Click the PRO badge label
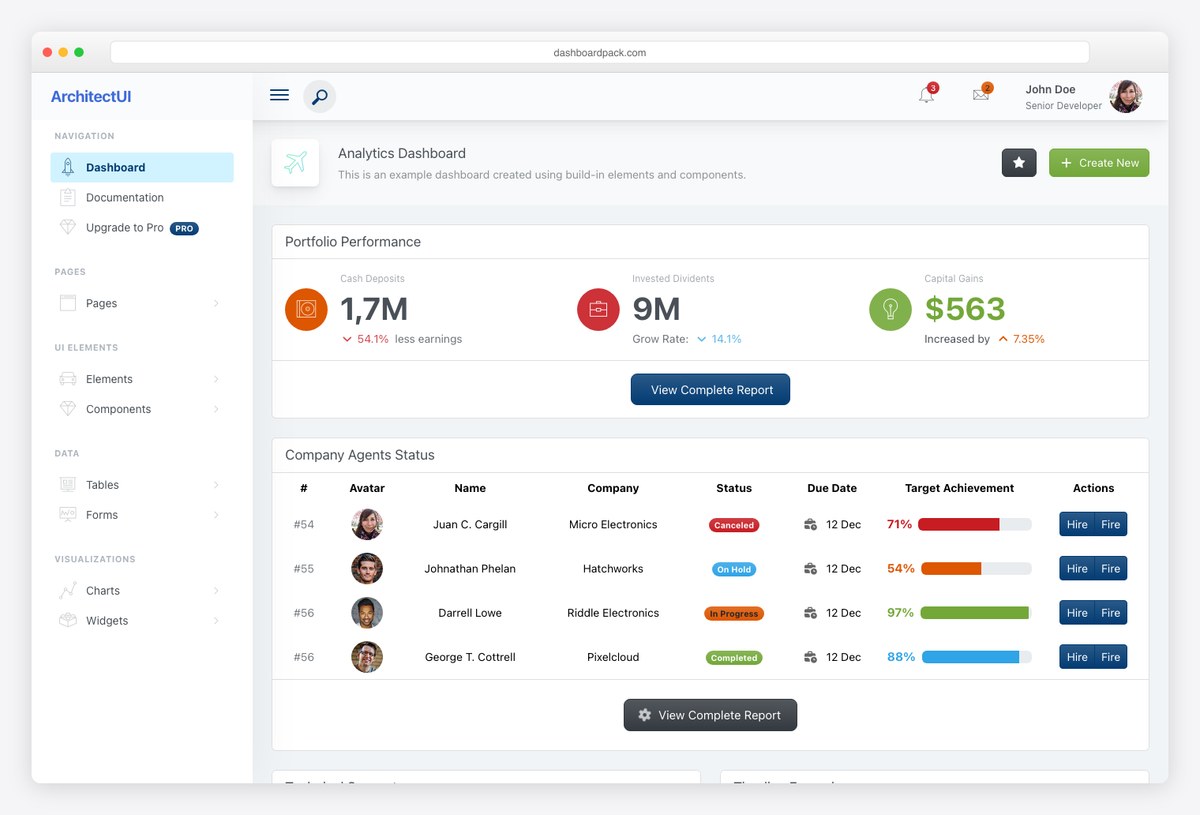Screen dimensions: 1200x815 pyautogui.click(x=184, y=228)
